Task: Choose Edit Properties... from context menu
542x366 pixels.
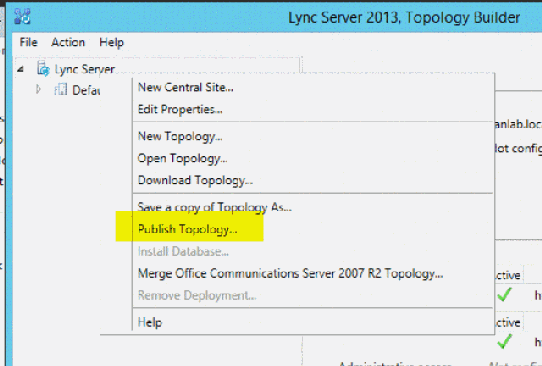Action: coord(180,109)
